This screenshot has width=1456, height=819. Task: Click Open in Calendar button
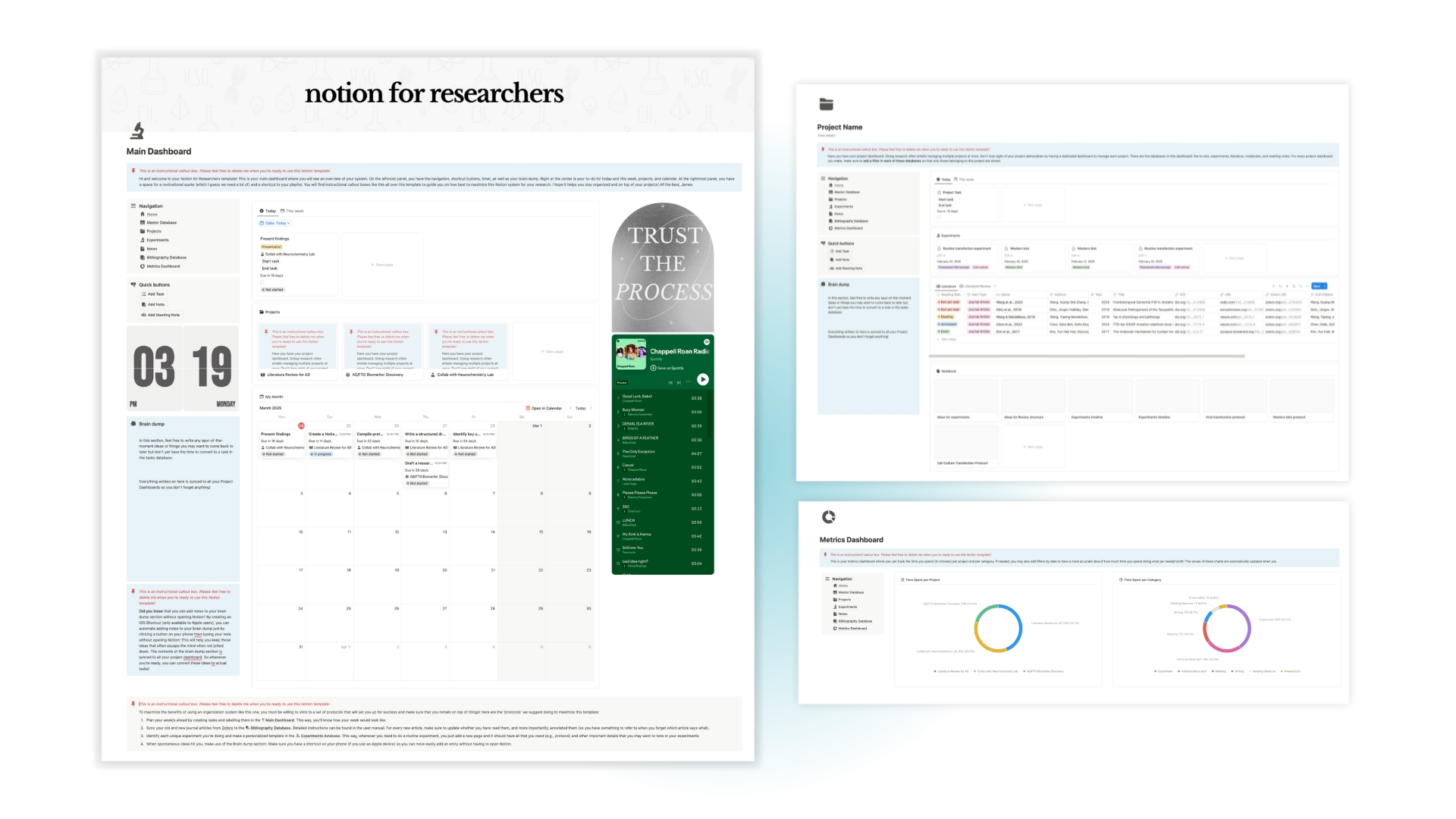(x=544, y=408)
